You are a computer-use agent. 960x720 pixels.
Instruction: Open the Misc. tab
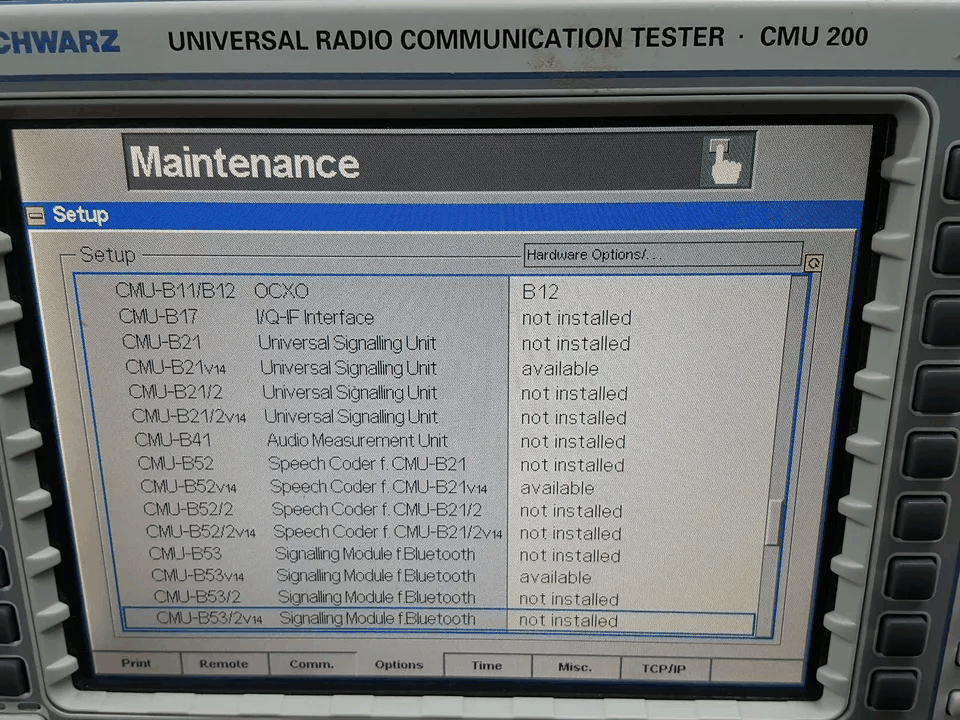[x=575, y=667]
